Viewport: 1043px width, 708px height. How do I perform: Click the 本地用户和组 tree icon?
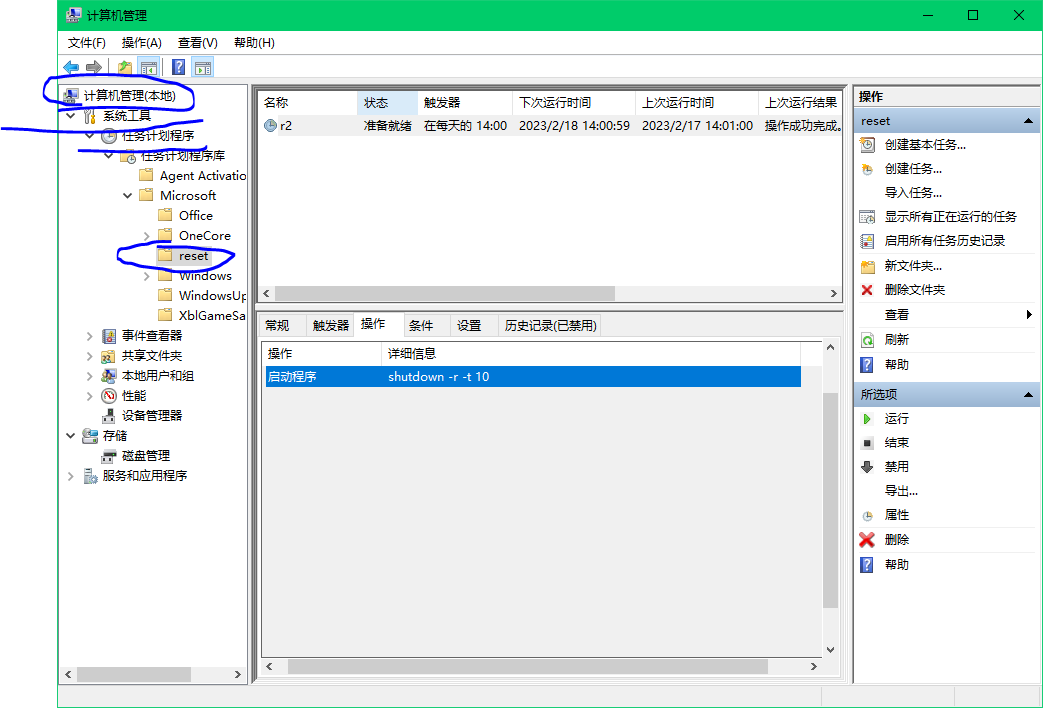[x=109, y=376]
